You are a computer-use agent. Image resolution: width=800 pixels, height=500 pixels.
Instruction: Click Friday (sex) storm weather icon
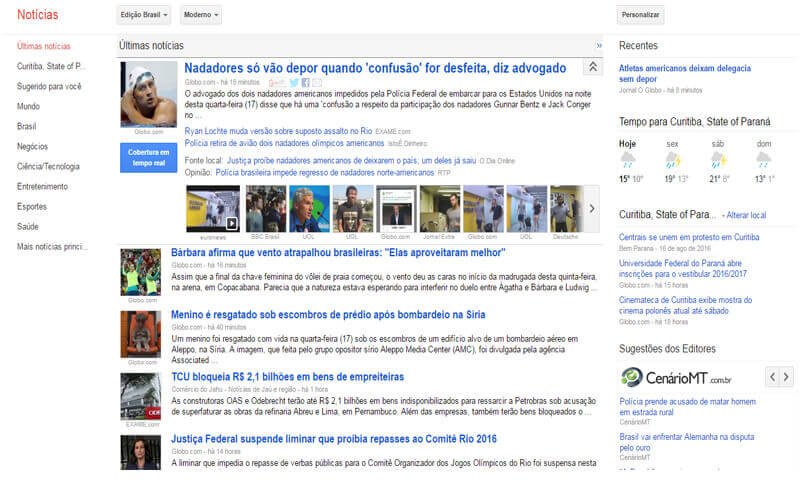(673, 160)
